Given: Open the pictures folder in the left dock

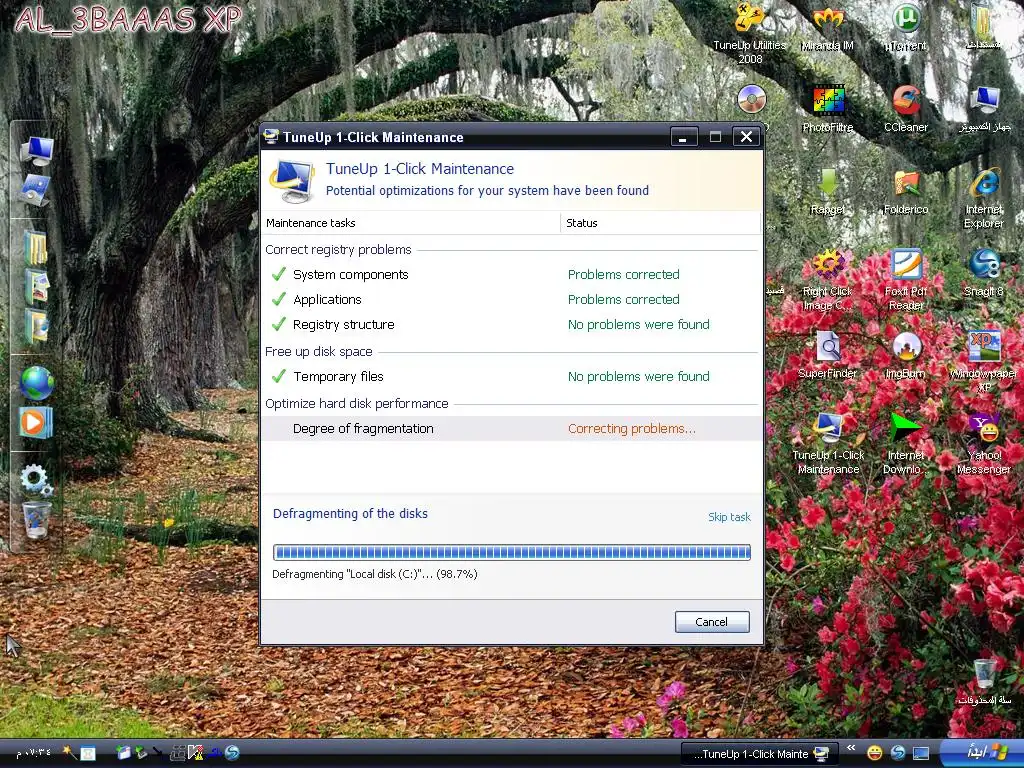Looking at the screenshot, I should (x=37, y=286).
